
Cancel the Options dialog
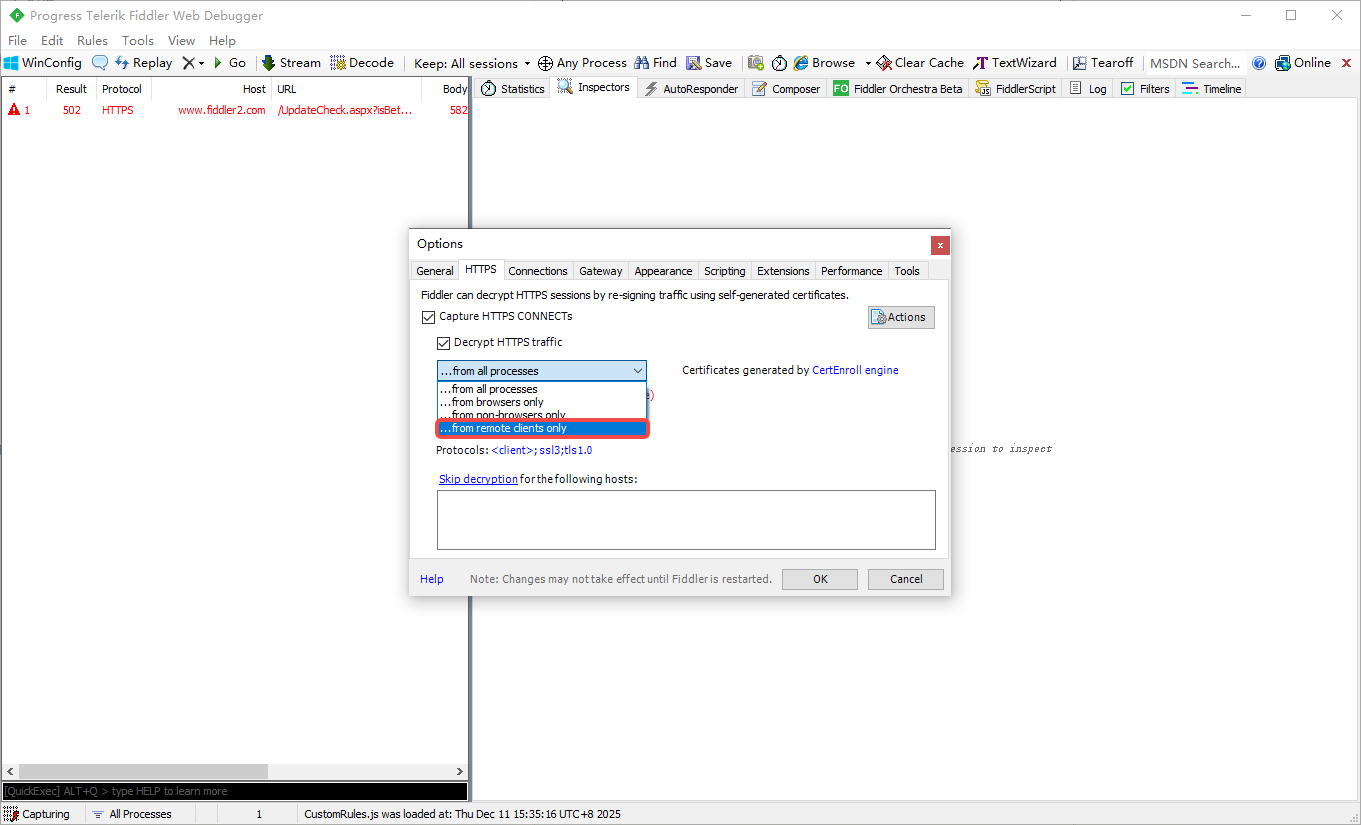tap(906, 579)
